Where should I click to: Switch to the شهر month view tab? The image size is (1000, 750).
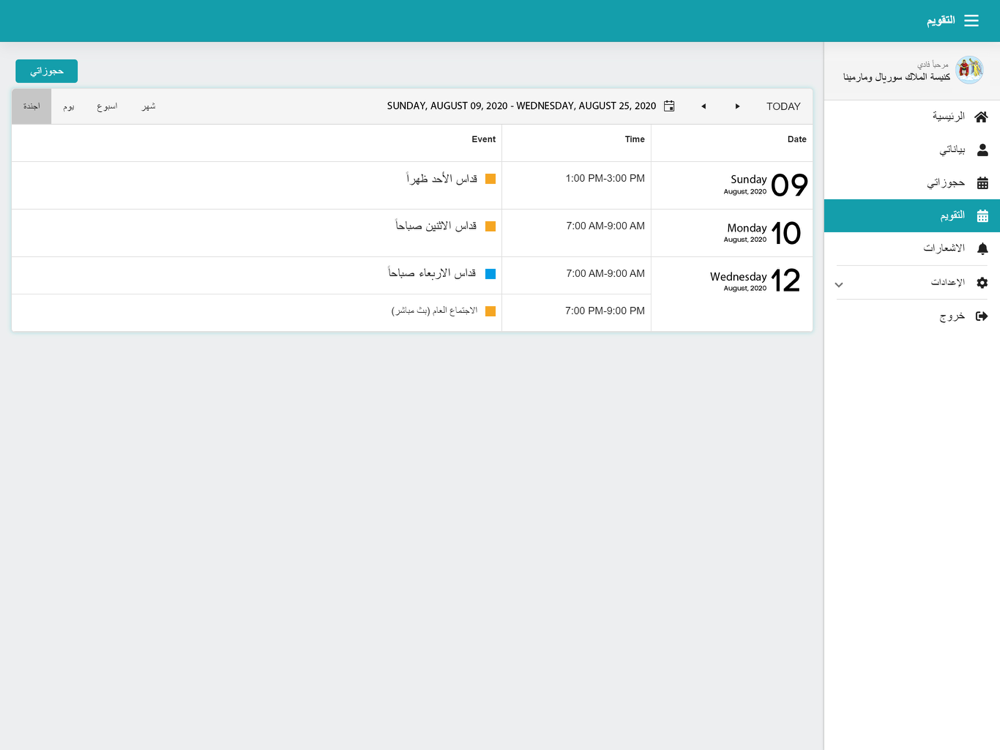click(149, 107)
